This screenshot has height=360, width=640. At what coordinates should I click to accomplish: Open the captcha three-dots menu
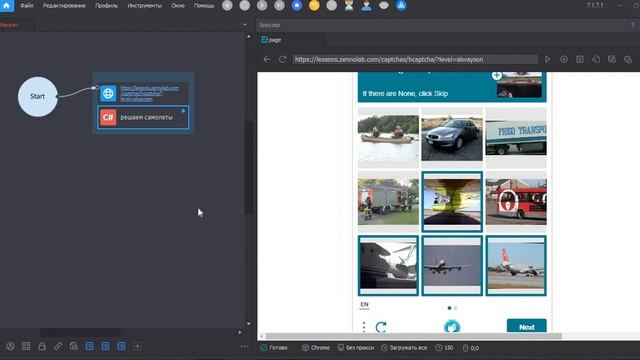[364, 327]
